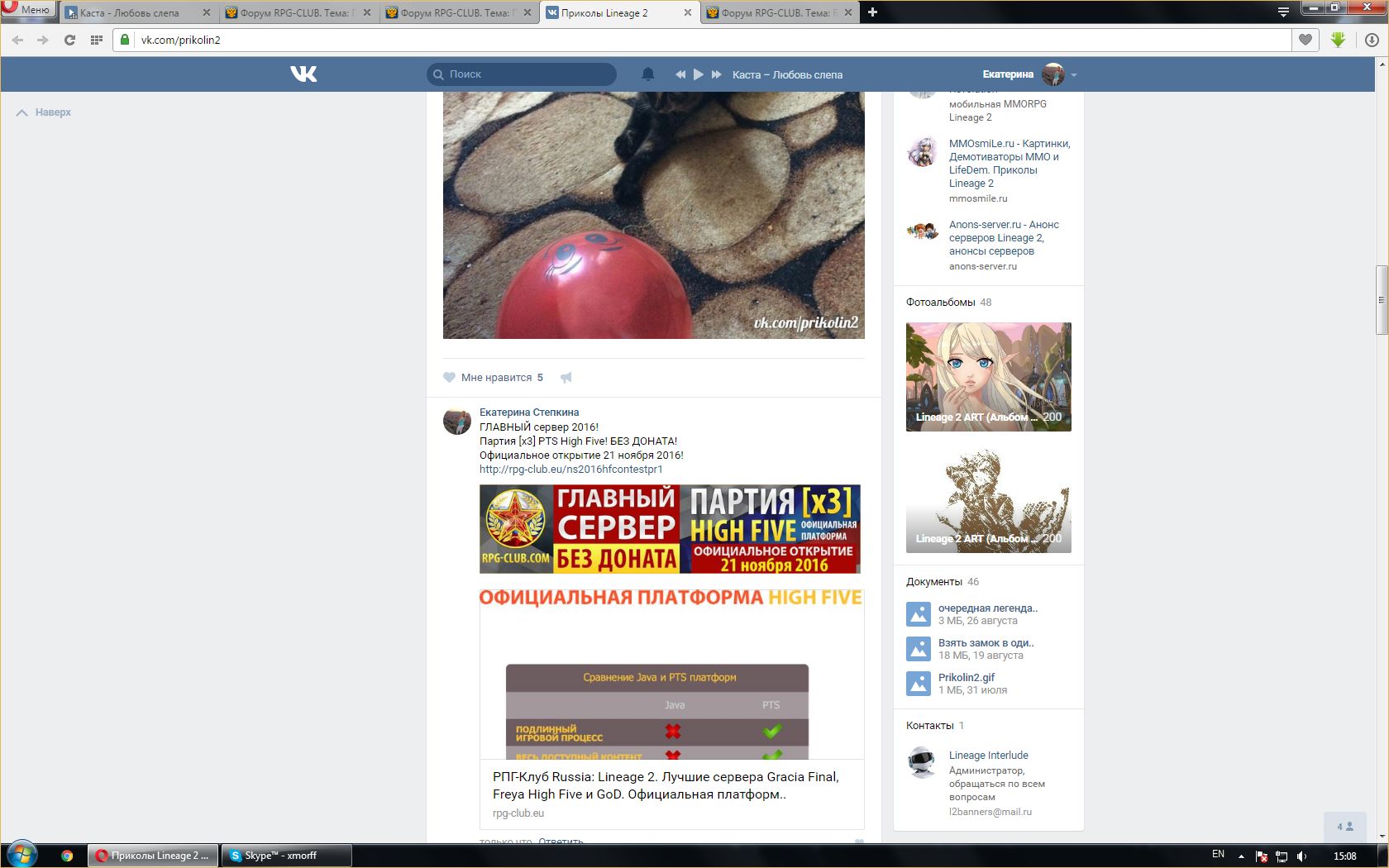Open the sepia warrior Lineage 2 ART album

pyautogui.click(x=989, y=498)
